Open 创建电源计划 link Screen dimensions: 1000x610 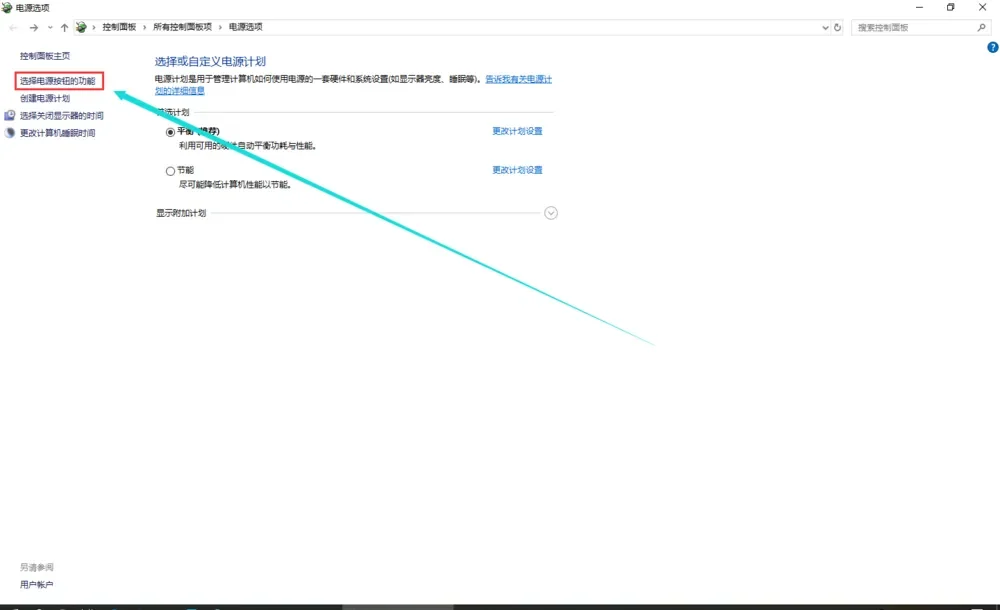pos(45,98)
